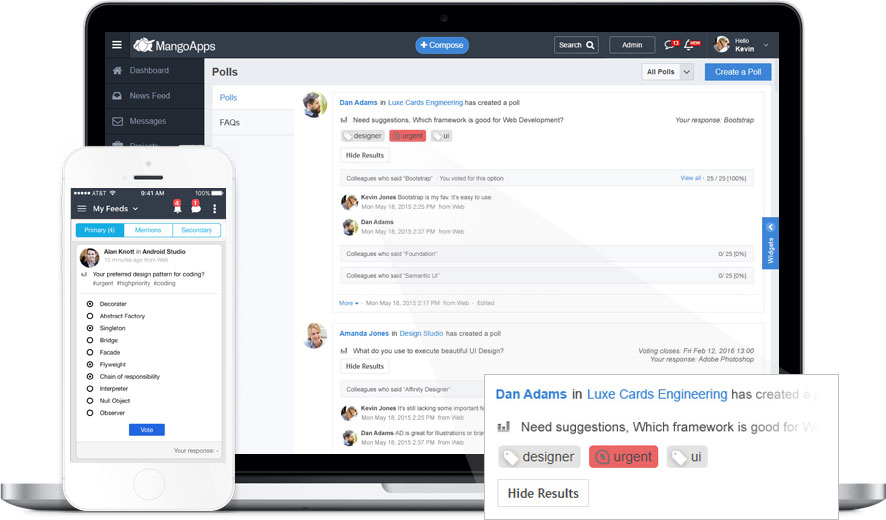Screen dimensions: 886x520
Task: Select the Flyweight radio option
Action: pyautogui.click(x=90, y=365)
